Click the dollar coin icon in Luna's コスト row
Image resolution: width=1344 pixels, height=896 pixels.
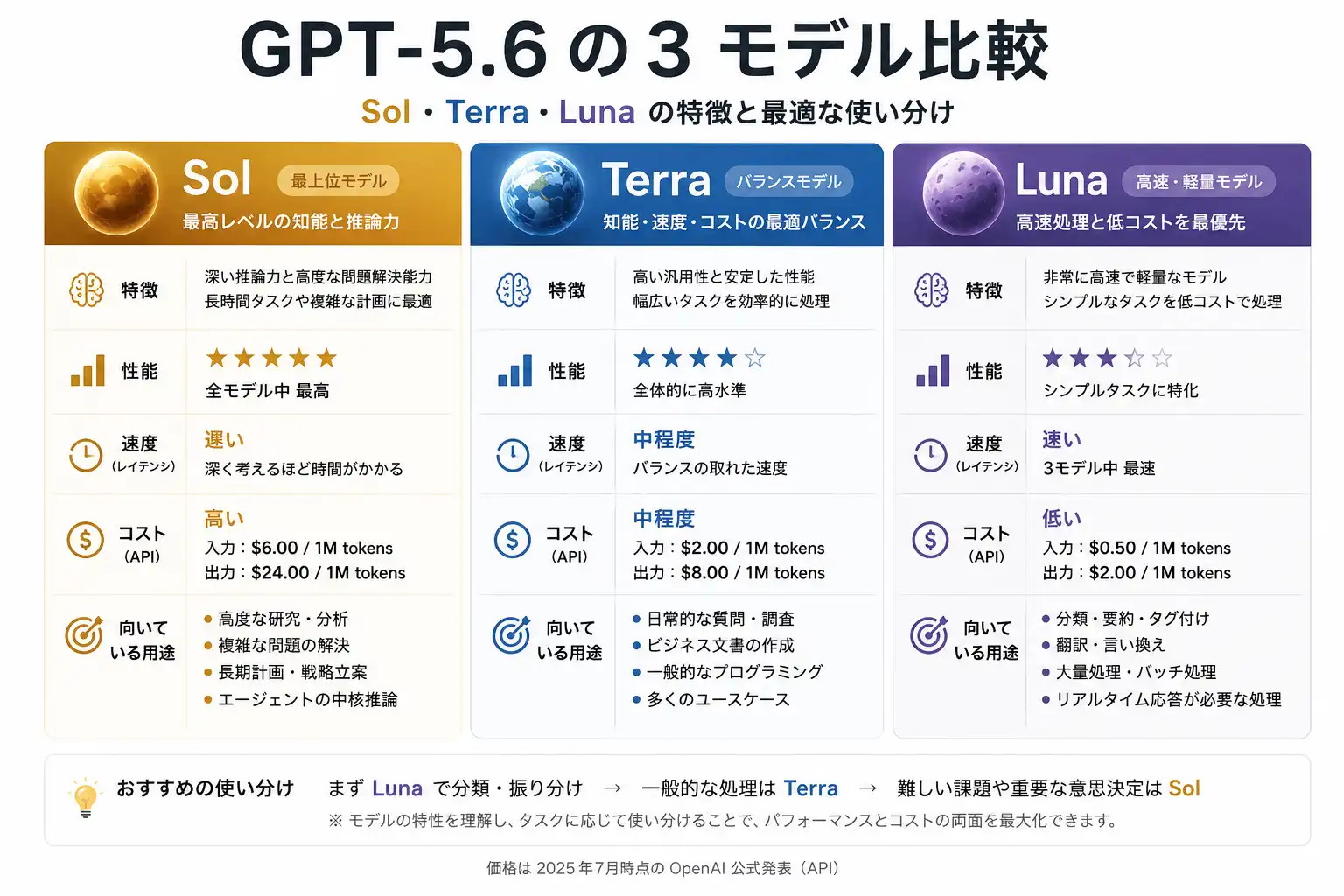pyautogui.click(x=931, y=540)
